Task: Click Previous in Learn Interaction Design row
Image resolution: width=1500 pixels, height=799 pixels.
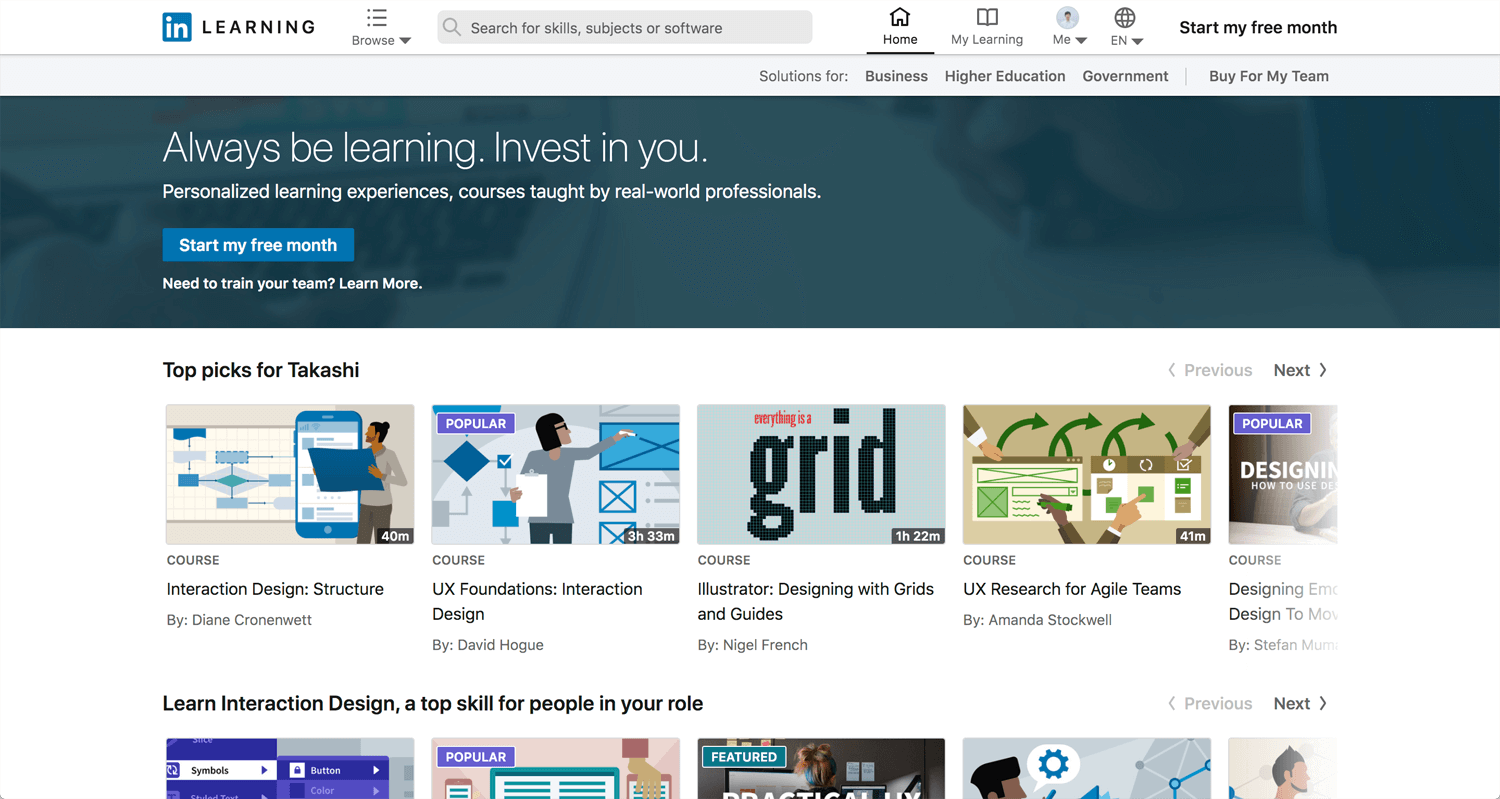Action: click(1210, 704)
